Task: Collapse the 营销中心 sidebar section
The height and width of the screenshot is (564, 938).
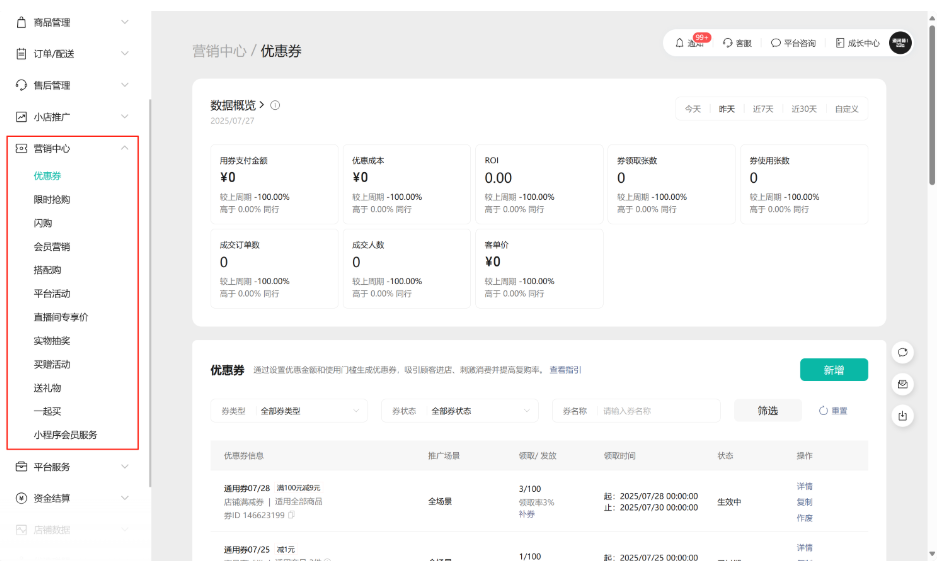Action: [124, 148]
